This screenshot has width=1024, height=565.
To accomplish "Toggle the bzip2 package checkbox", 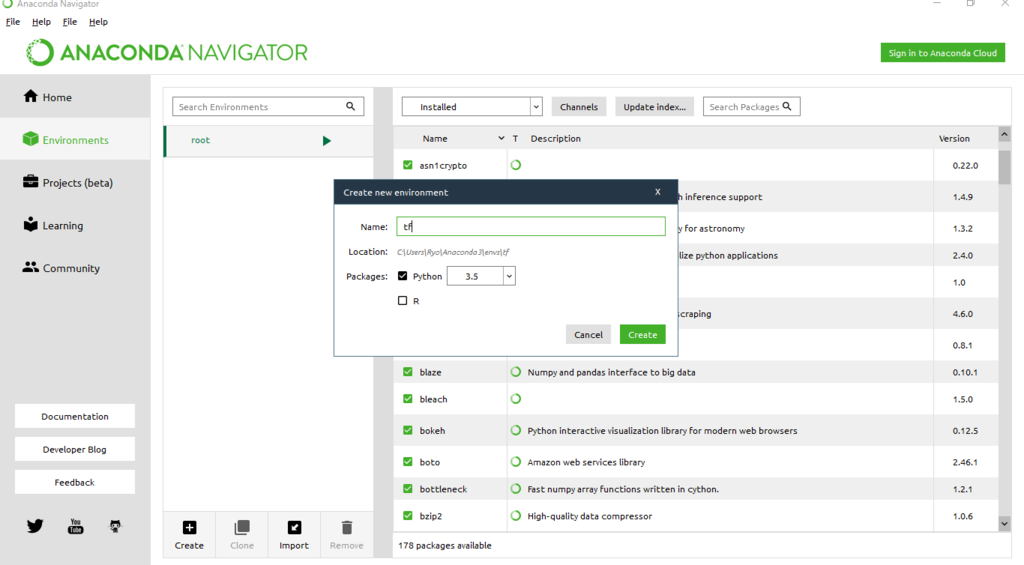I will click(x=408, y=515).
